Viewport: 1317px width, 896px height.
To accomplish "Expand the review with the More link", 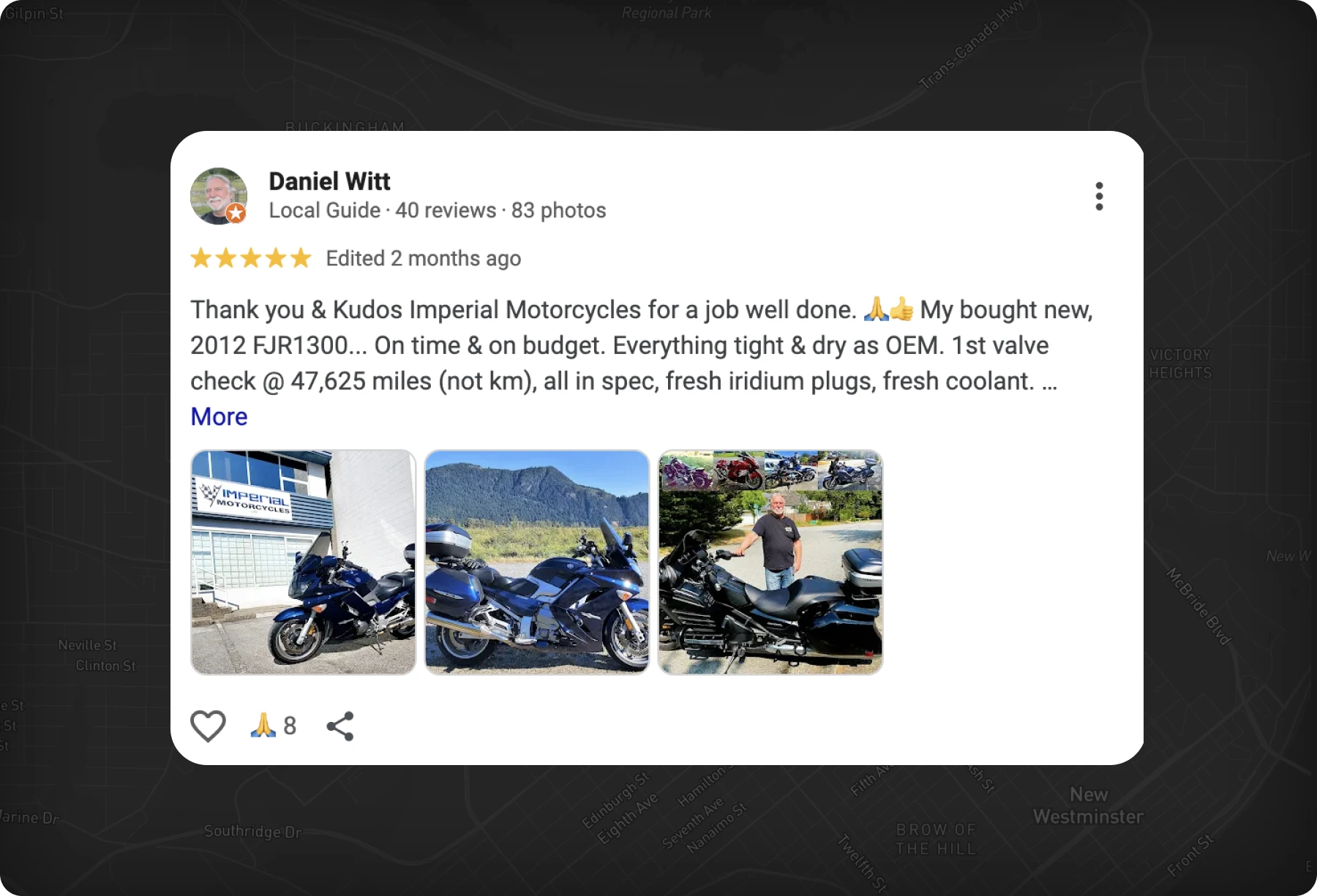I will (219, 416).
